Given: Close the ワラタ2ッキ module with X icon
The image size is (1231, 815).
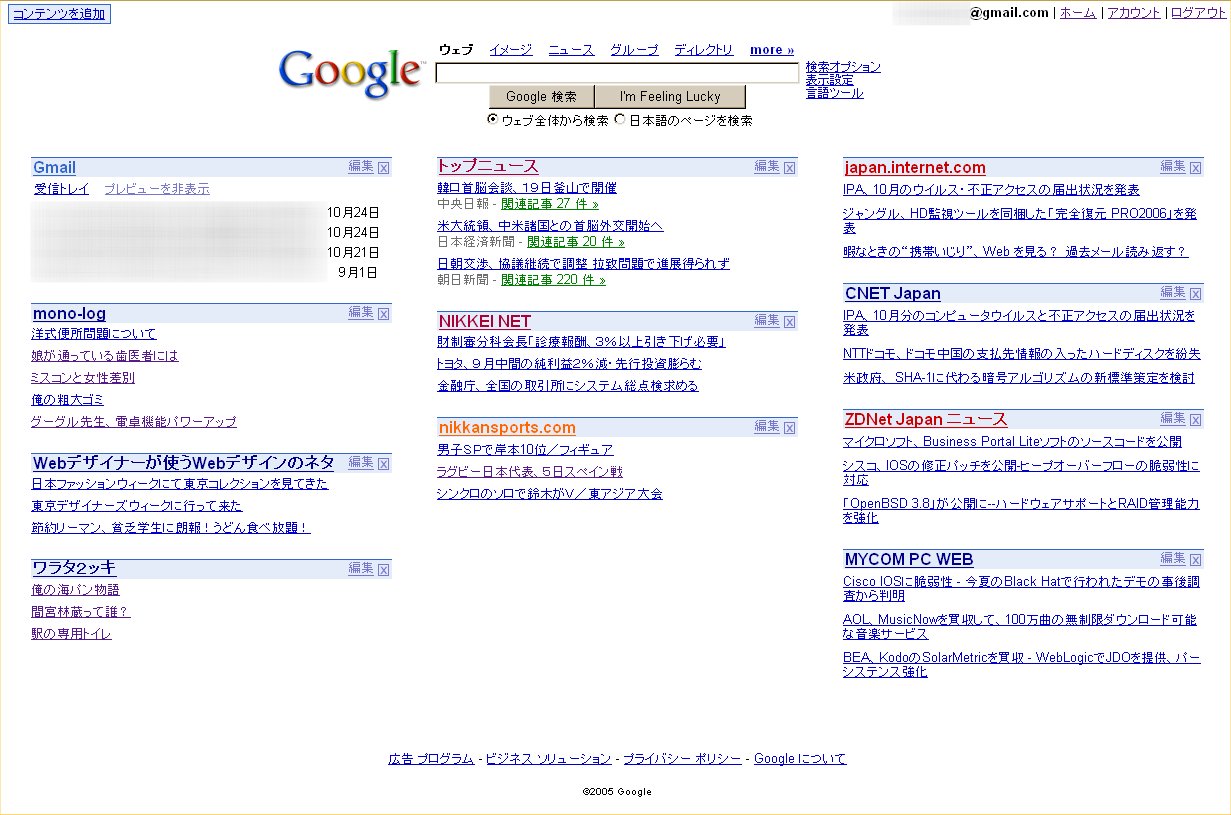Looking at the screenshot, I should tap(383, 570).
